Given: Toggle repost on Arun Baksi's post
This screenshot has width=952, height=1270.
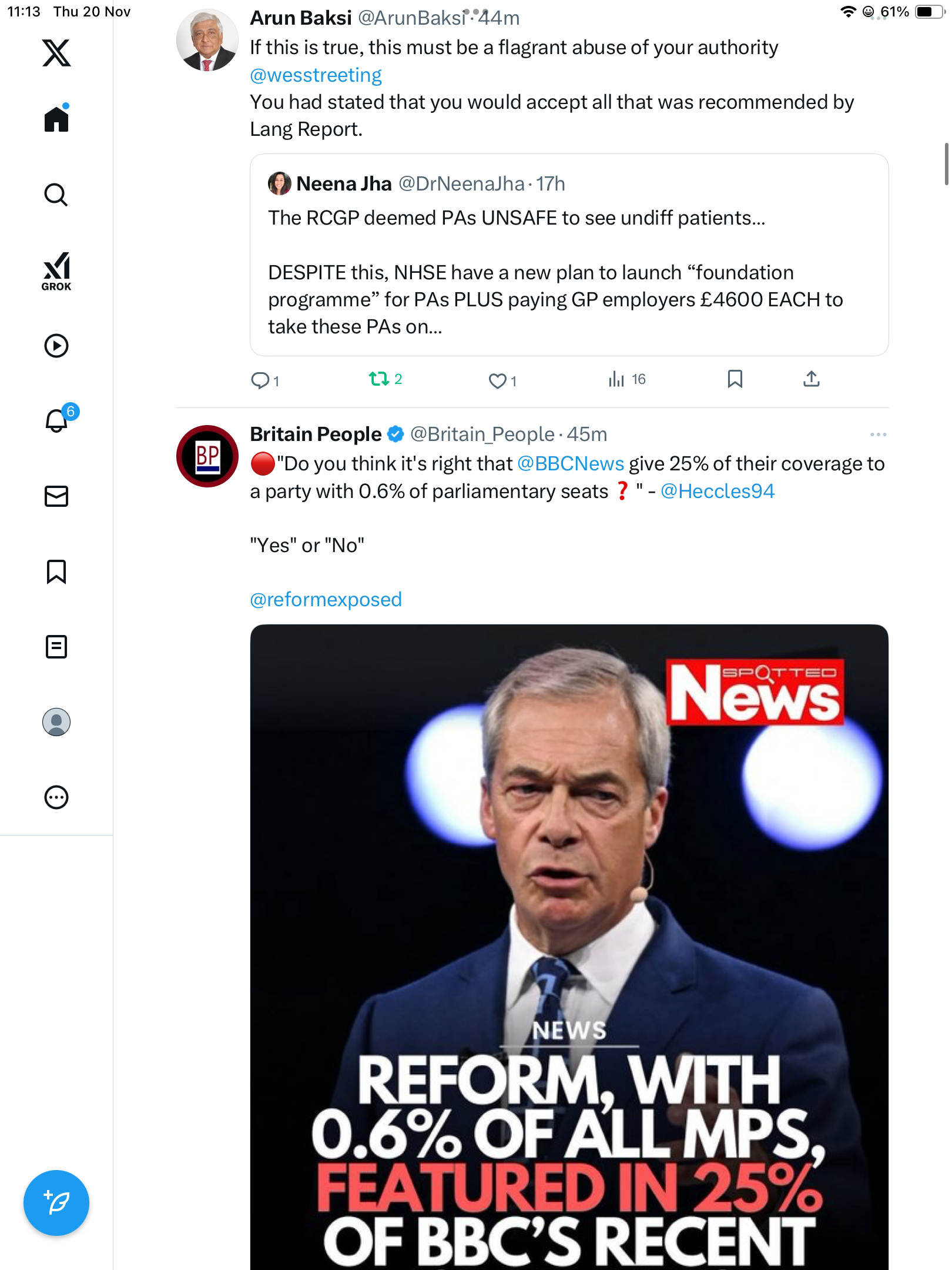Looking at the screenshot, I should click(379, 379).
